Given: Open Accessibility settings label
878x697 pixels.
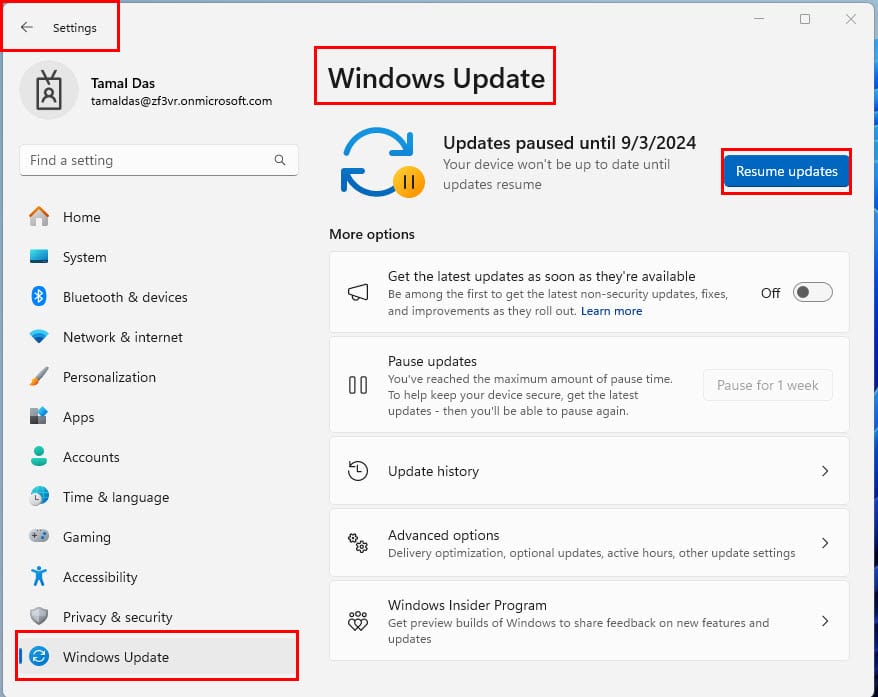Looking at the screenshot, I should coord(100,577).
